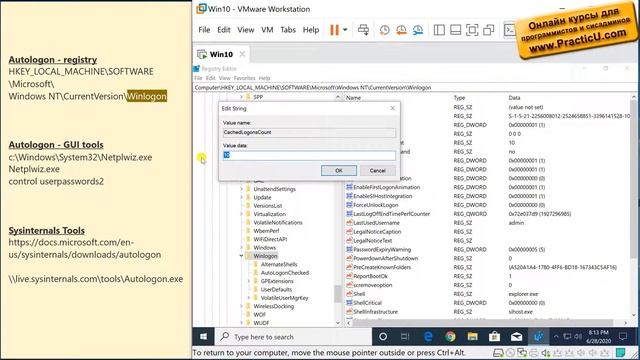Enter VMware full screen mode
640x360 pixels.
472,30
